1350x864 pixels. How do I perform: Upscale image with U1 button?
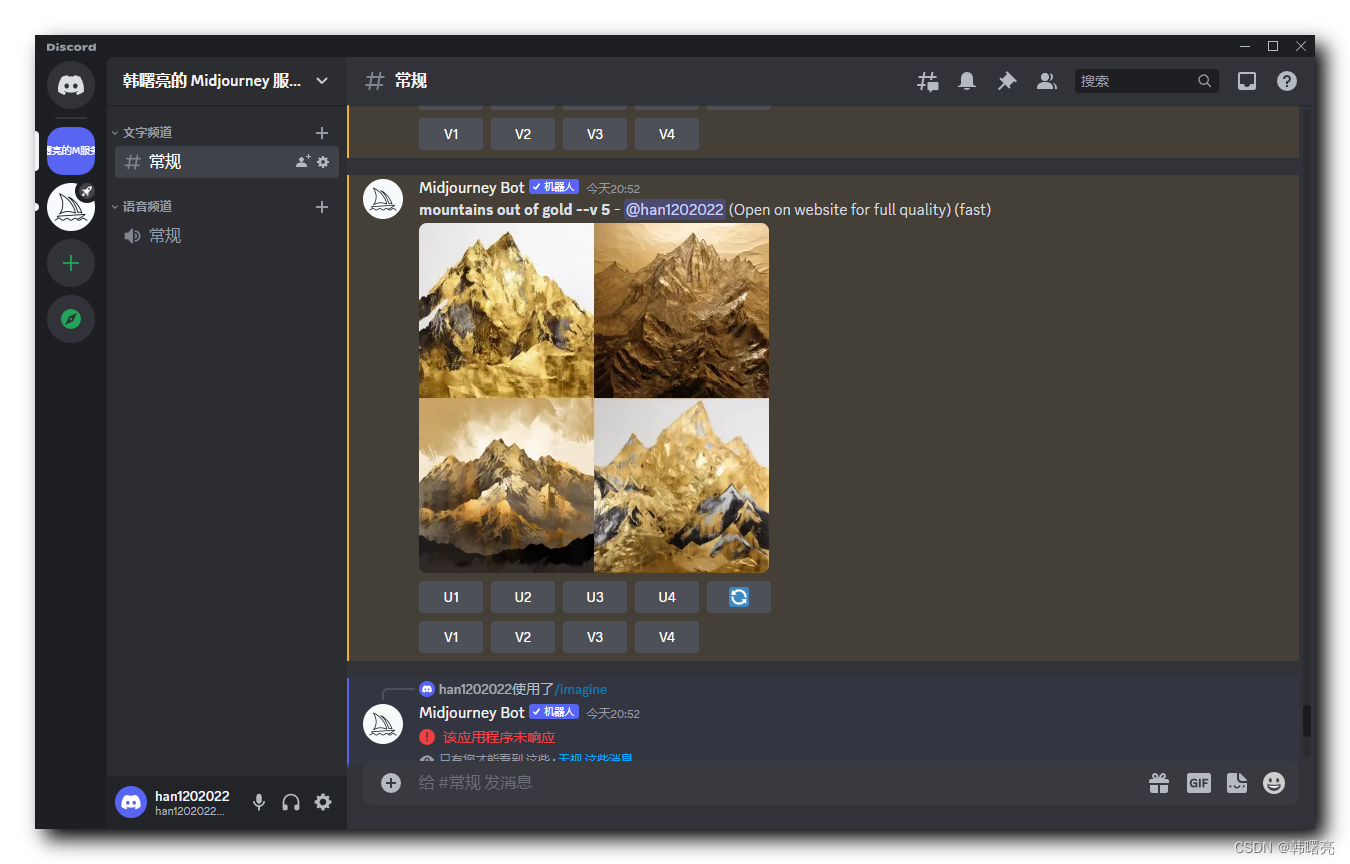(451, 597)
